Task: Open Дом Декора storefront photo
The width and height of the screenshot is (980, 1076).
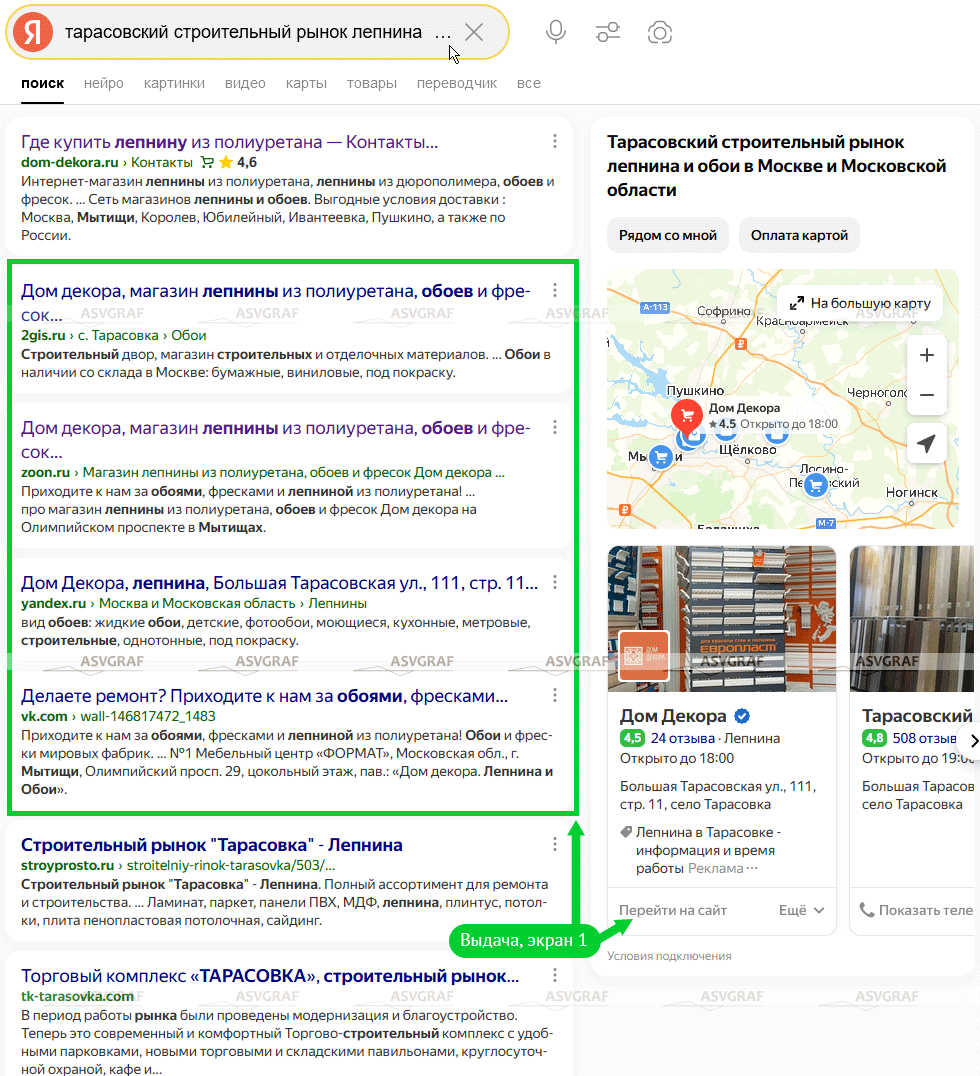Action: [722, 618]
